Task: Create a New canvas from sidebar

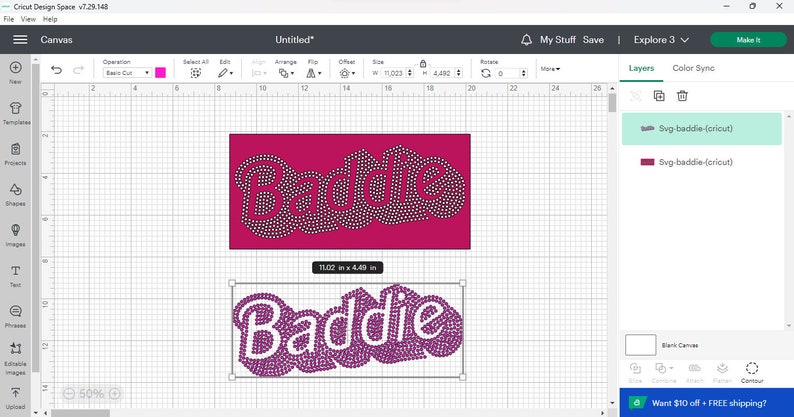Action: tap(15, 72)
